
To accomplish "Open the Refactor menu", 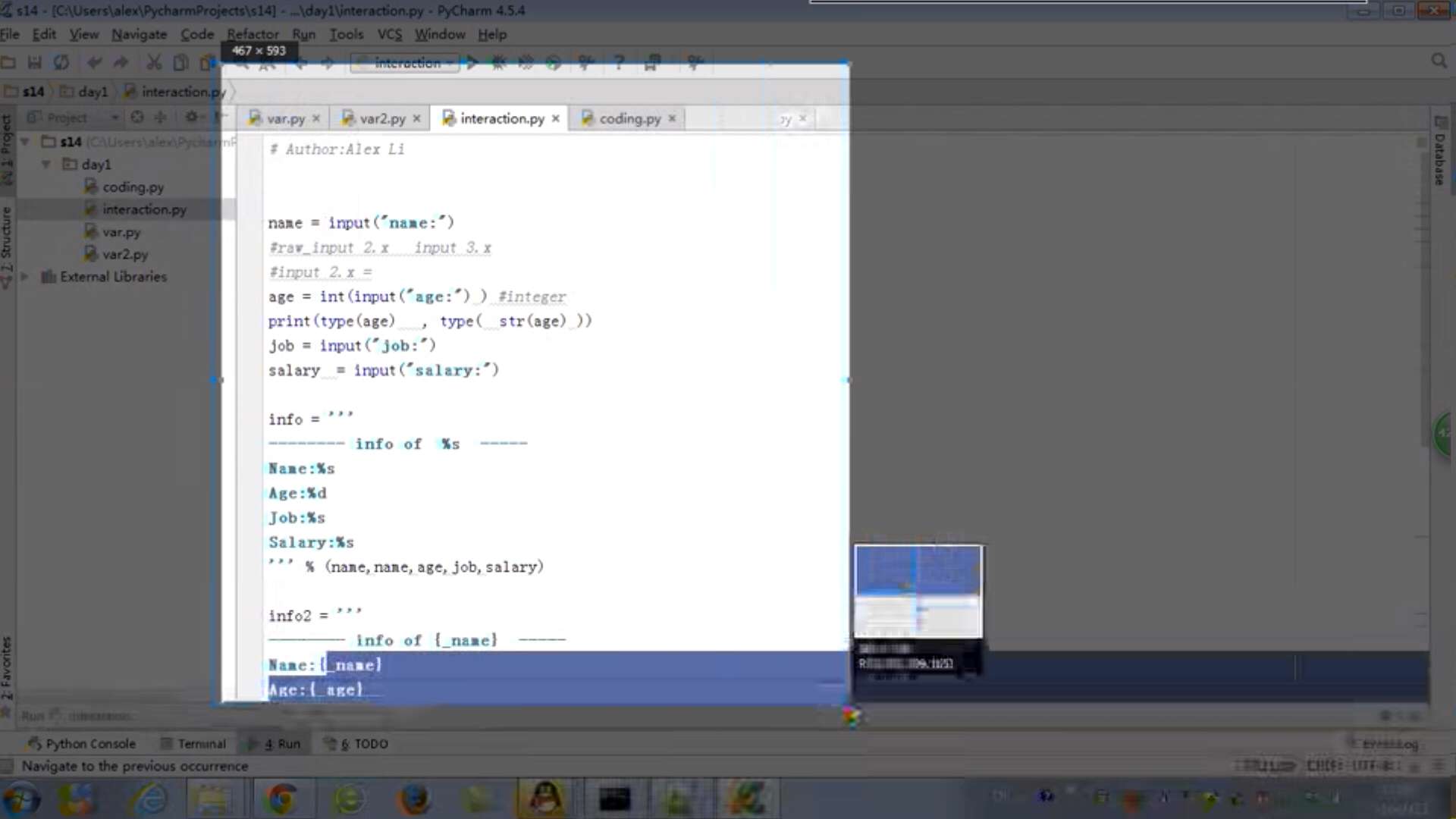I will 253,34.
